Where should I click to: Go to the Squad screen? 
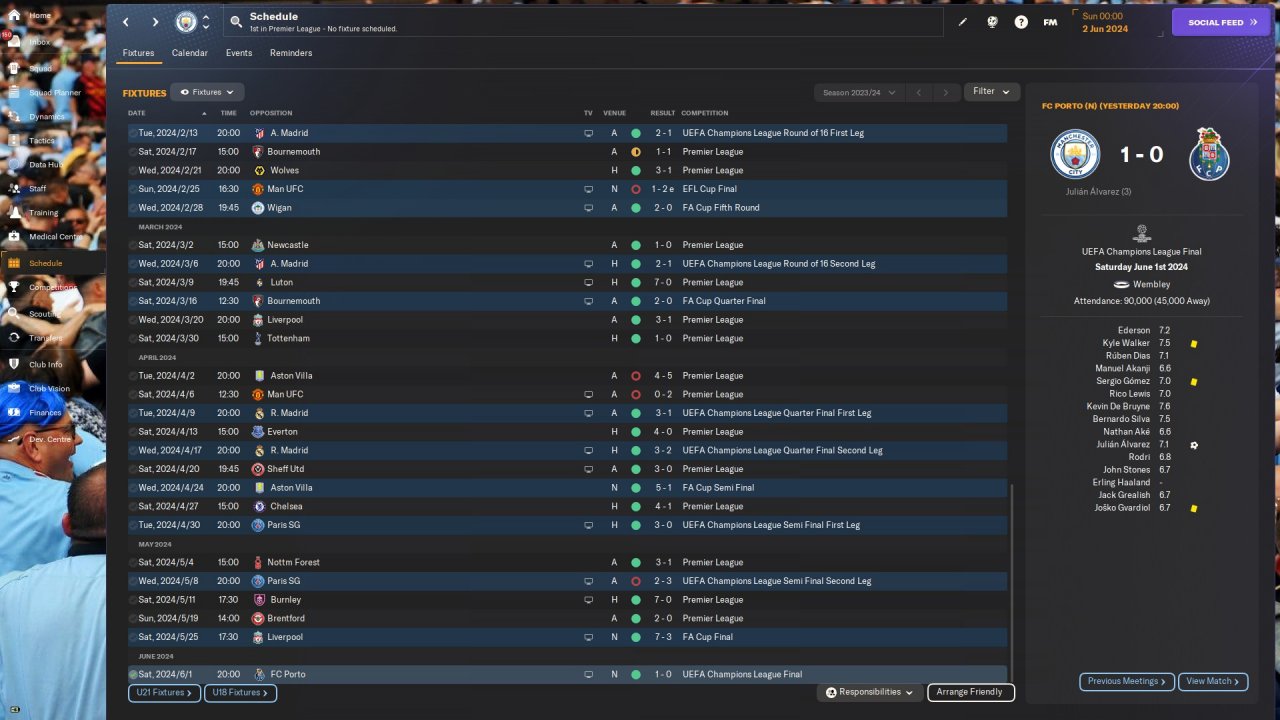click(x=40, y=68)
